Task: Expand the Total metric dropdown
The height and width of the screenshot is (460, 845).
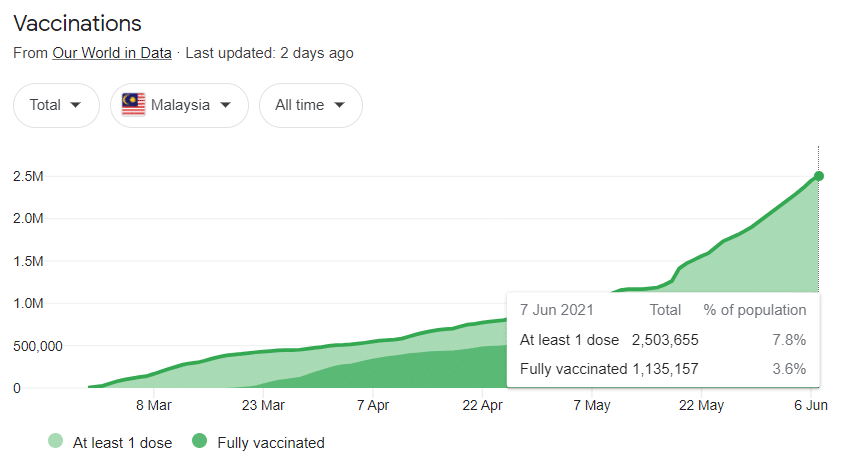Action: pos(56,105)
